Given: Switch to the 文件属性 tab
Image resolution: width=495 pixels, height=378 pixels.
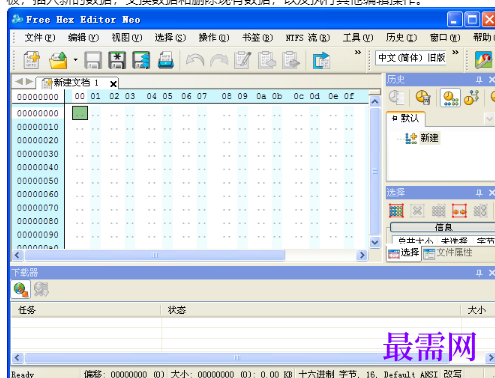Looking at the screenshot, I should click(448, 253).
